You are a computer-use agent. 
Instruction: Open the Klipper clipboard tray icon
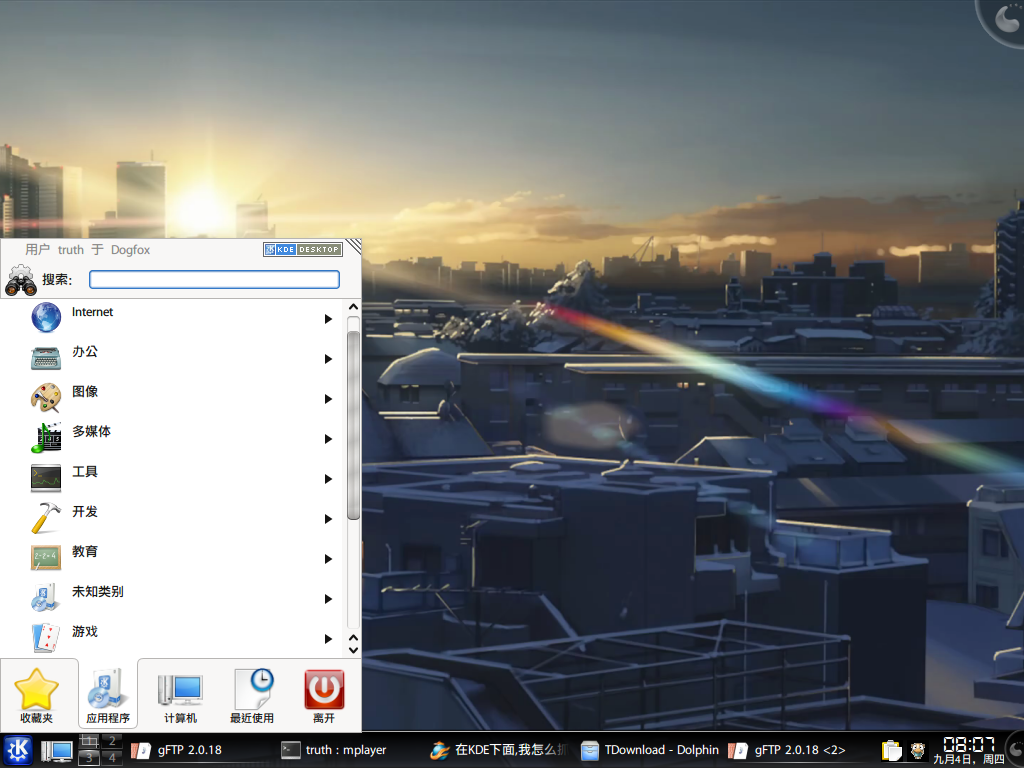pyautogui.click(x=891, y=750)
